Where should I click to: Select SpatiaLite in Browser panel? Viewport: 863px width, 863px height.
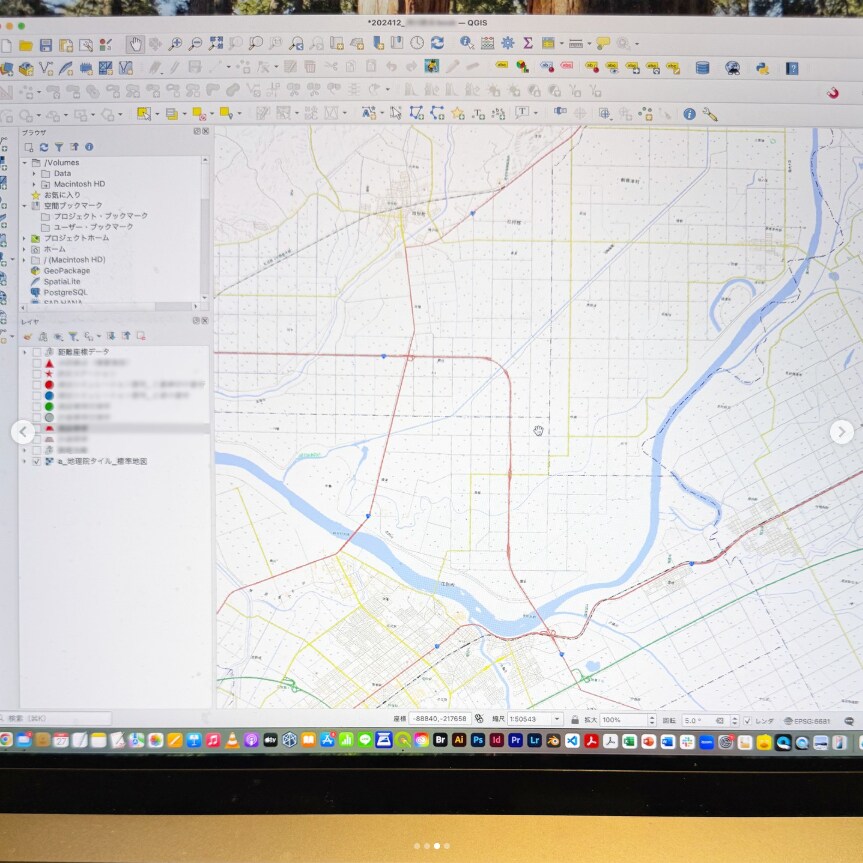[62, 282]
